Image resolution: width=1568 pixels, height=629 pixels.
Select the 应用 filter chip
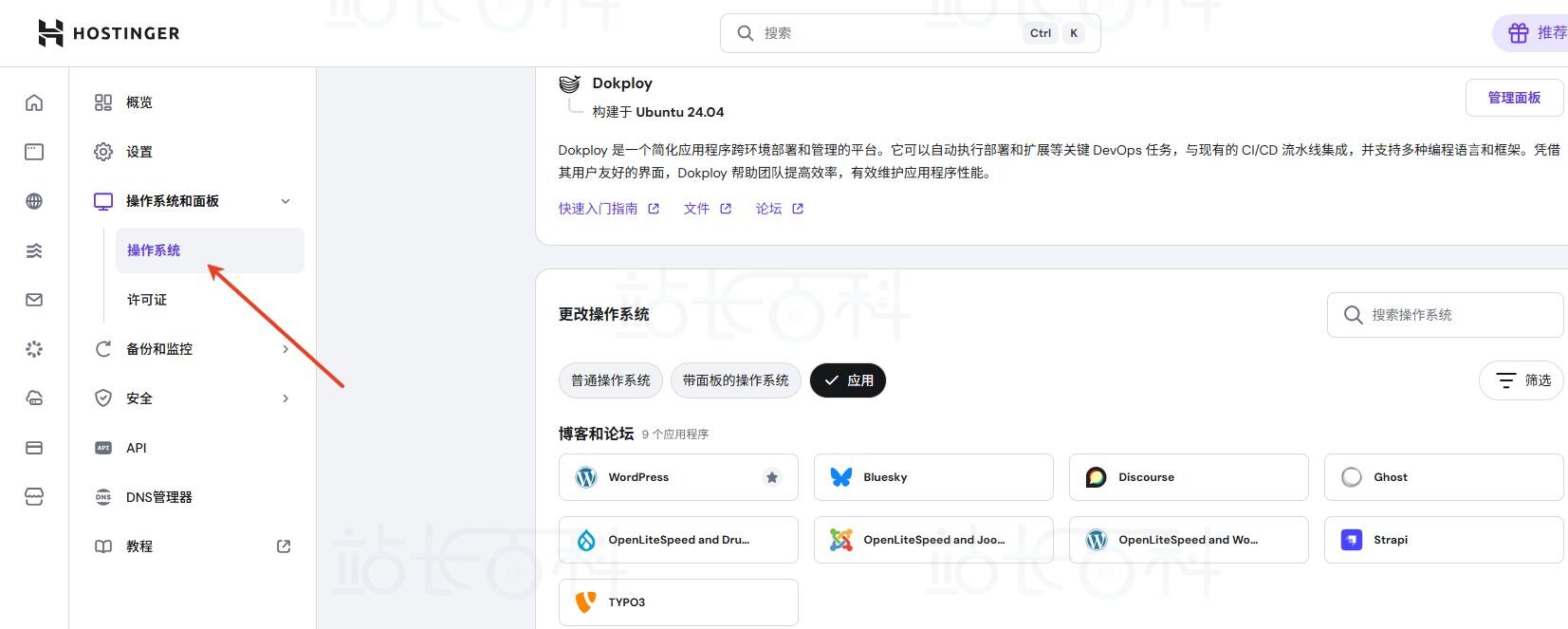pyautogui.click(x=848, y=380)
